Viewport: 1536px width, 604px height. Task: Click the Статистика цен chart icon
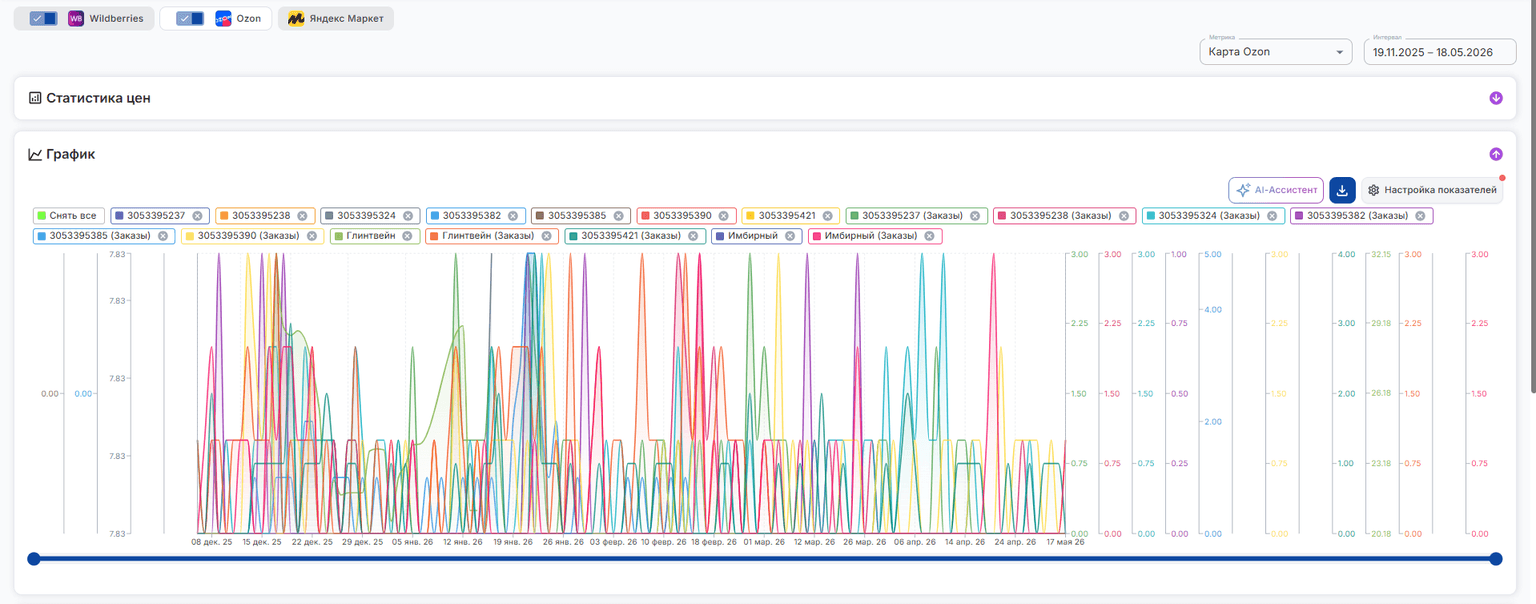pos(35,98)
